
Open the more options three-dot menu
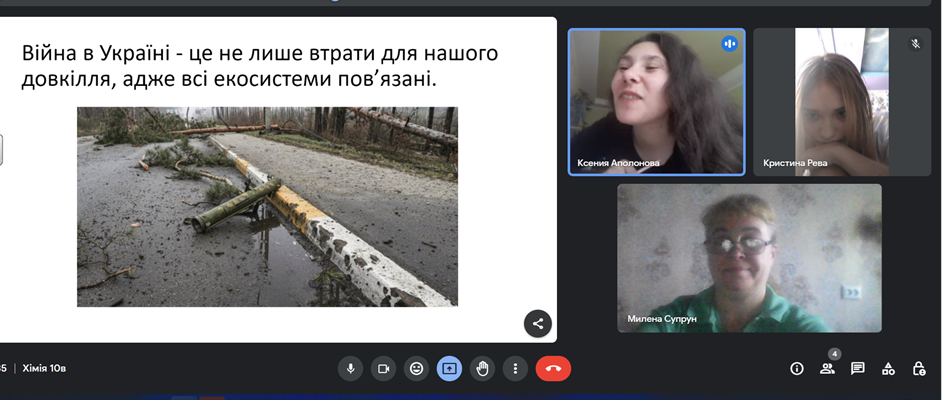(x=515, y=369)
